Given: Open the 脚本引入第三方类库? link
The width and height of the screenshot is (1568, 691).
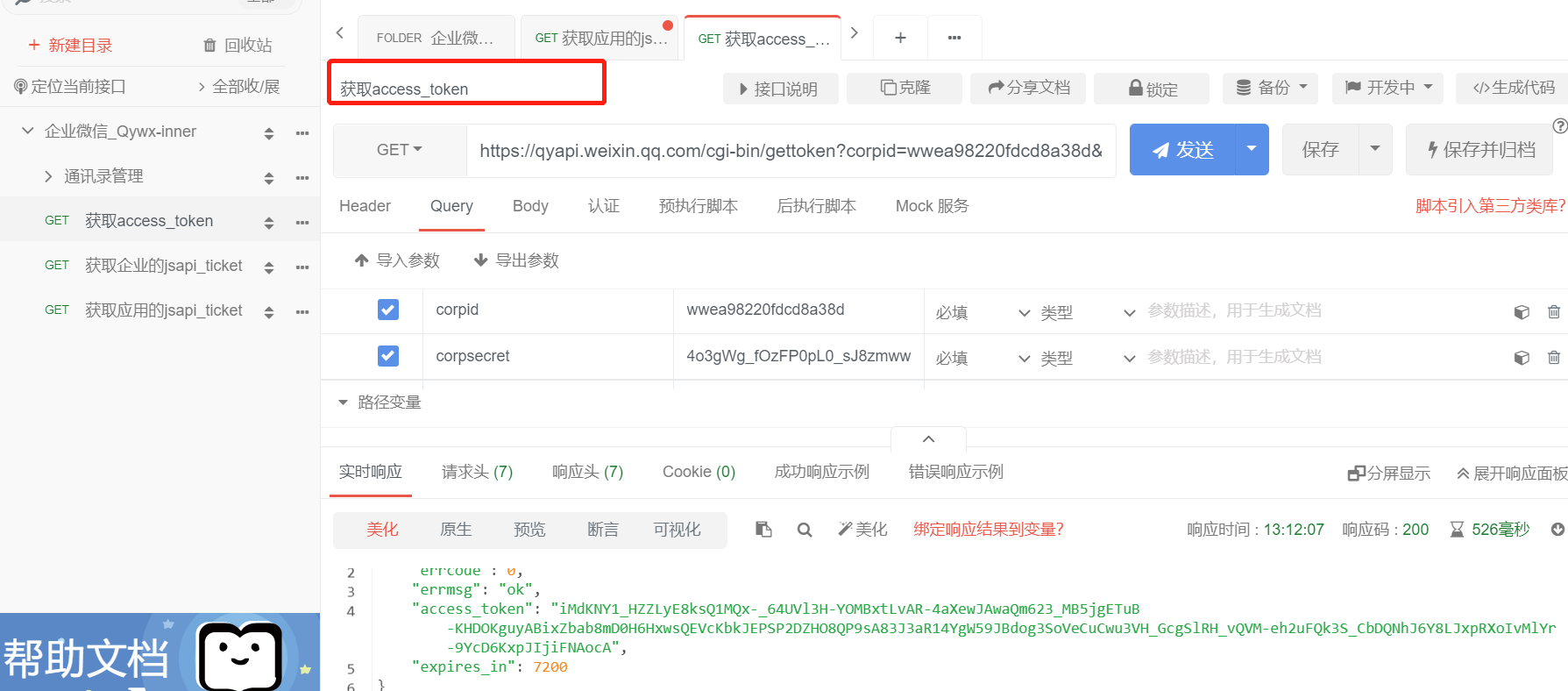Looking at the screenshot, I should 1490,206.
